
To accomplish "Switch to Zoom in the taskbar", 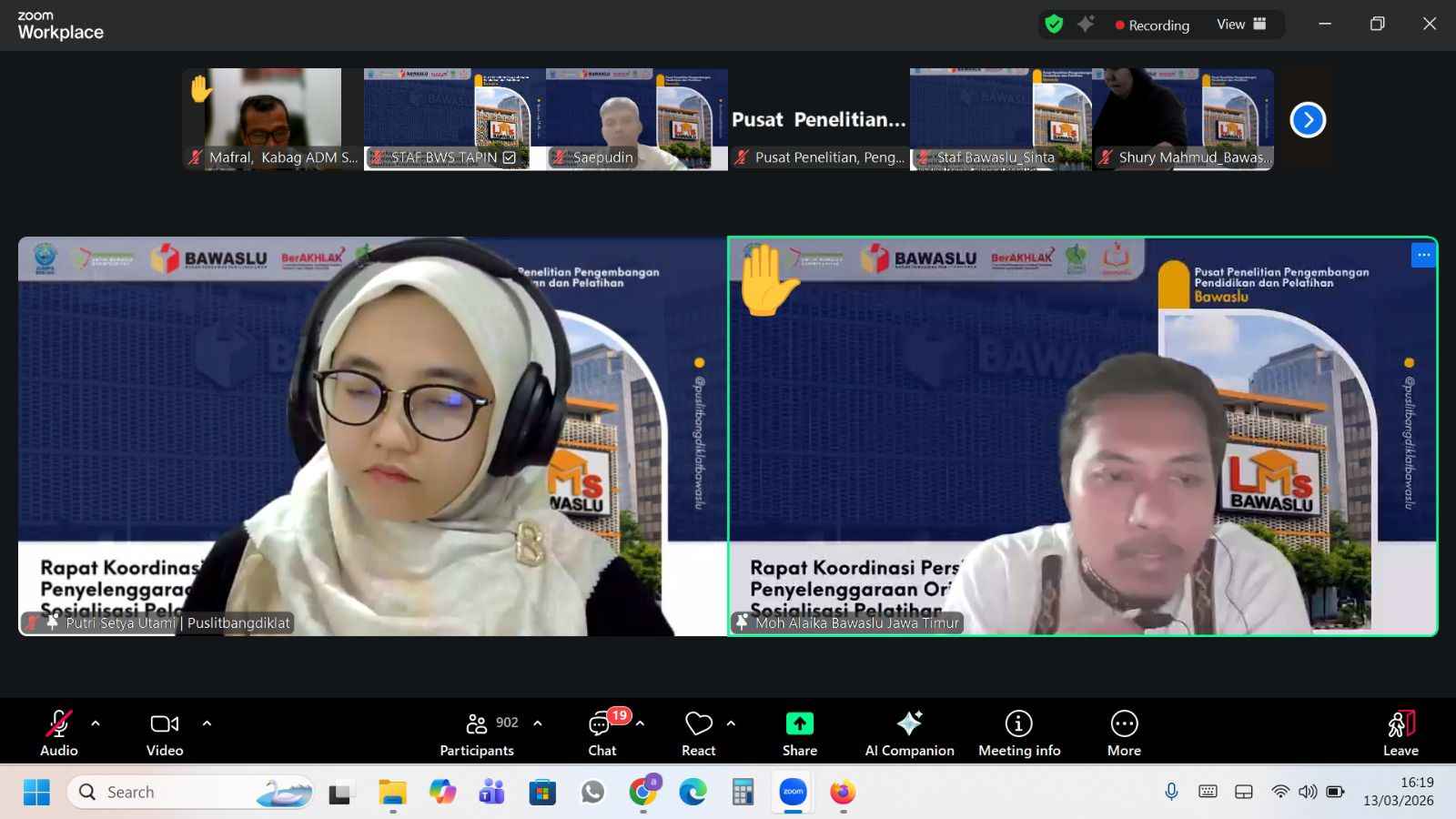I will (794, 793).
